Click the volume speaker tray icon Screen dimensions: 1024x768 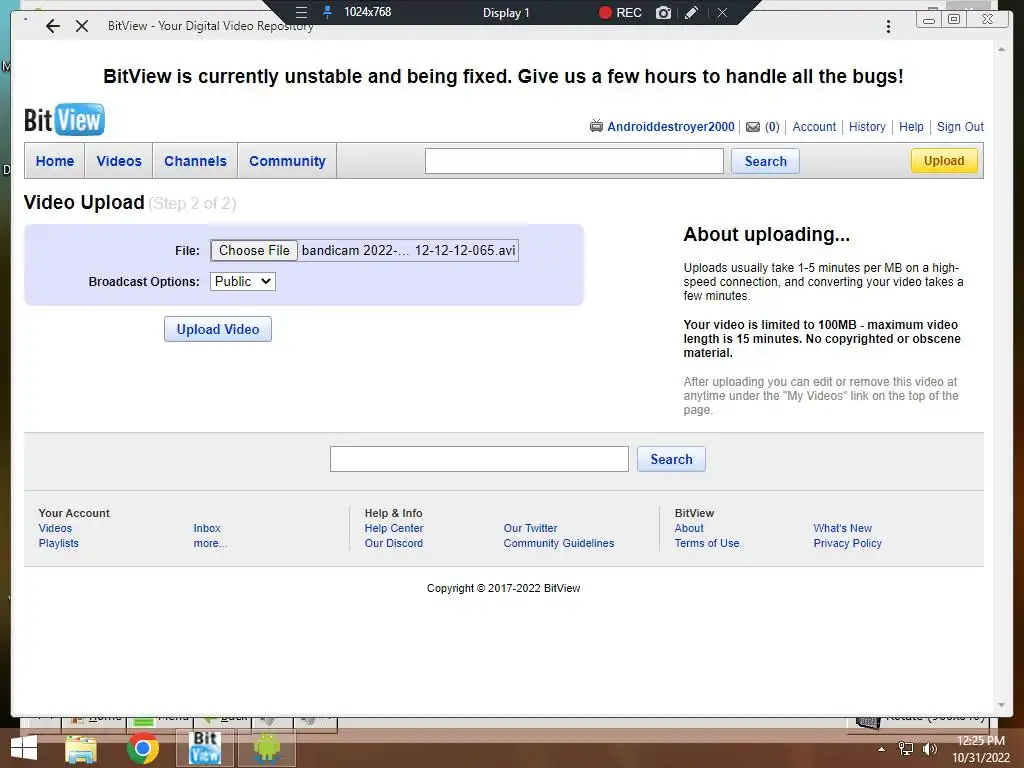click(x=930, y=749)
